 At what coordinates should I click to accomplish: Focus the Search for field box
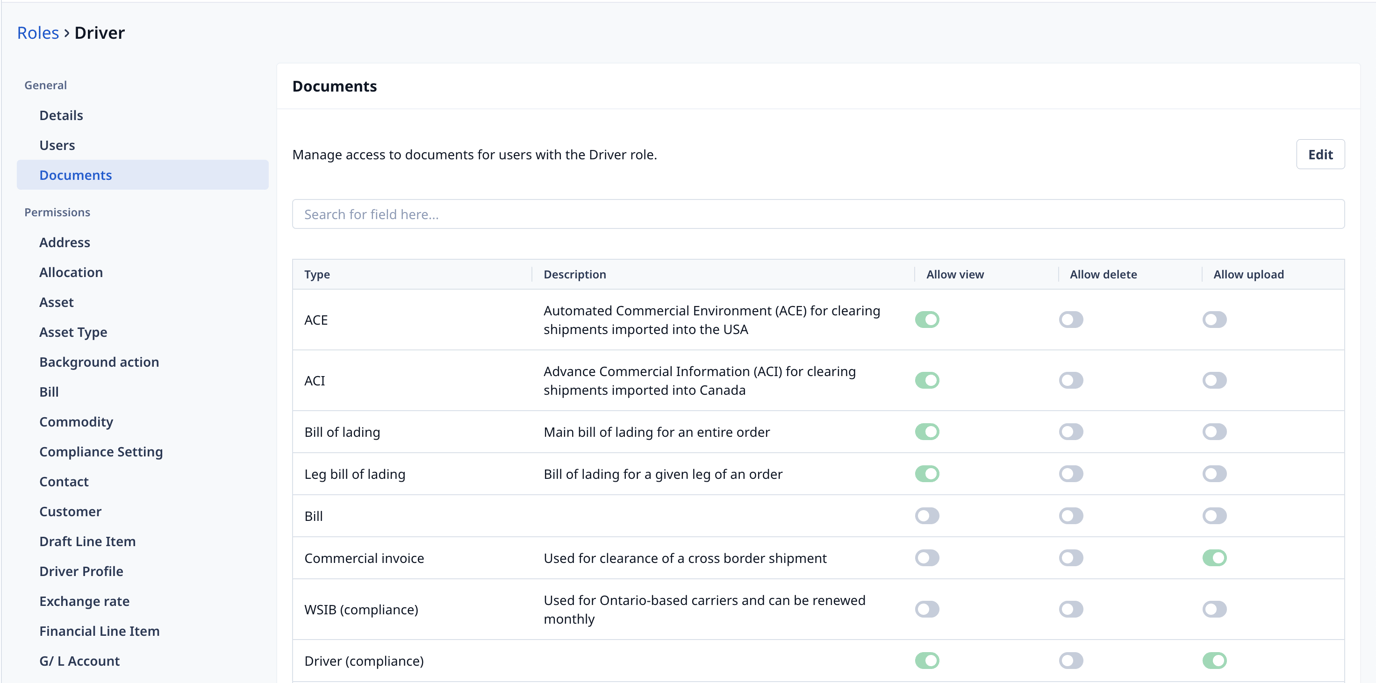(x=818, y=214)
